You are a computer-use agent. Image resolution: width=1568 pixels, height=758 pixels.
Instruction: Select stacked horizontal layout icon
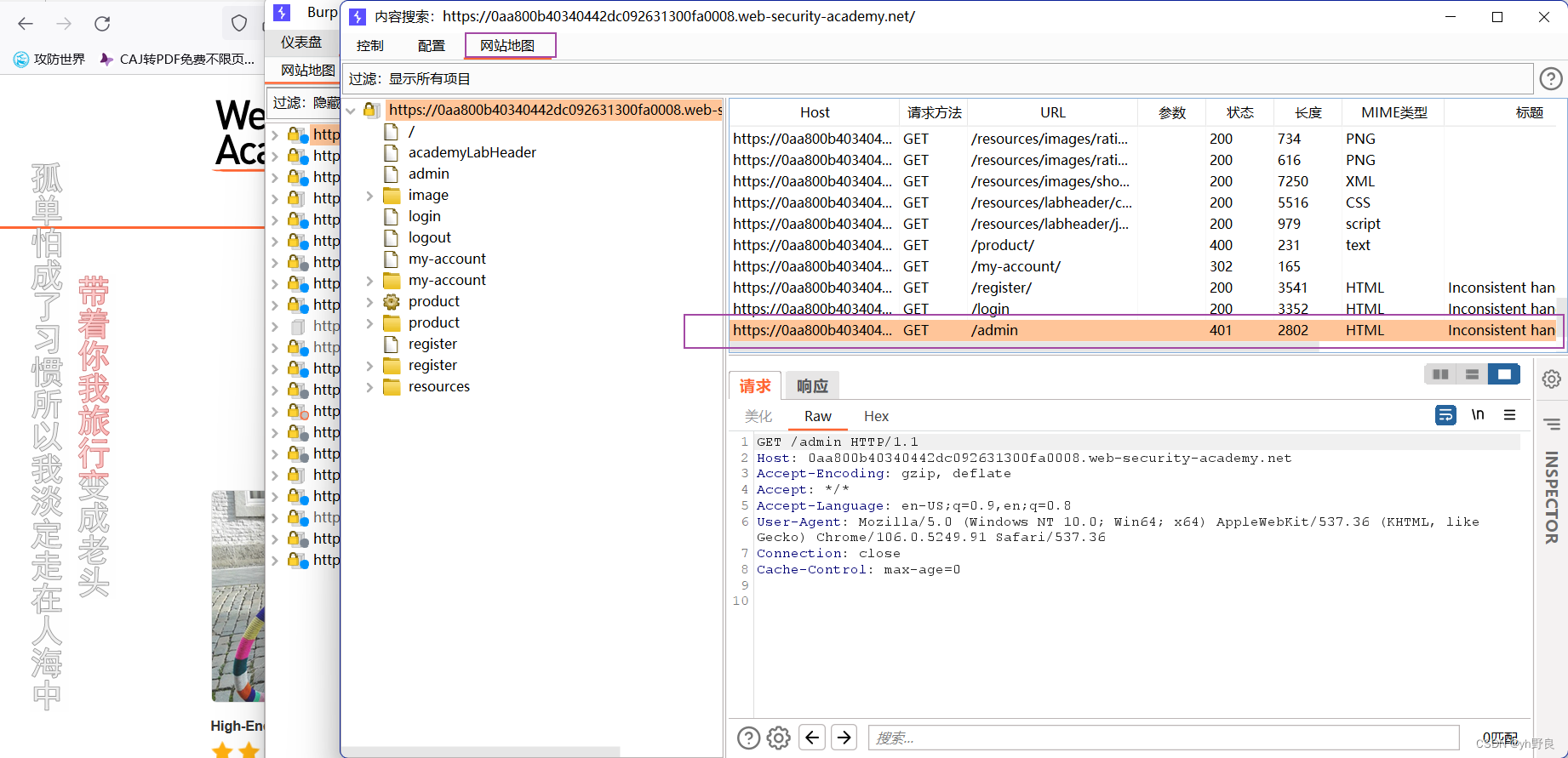(x=1472, y=374)
